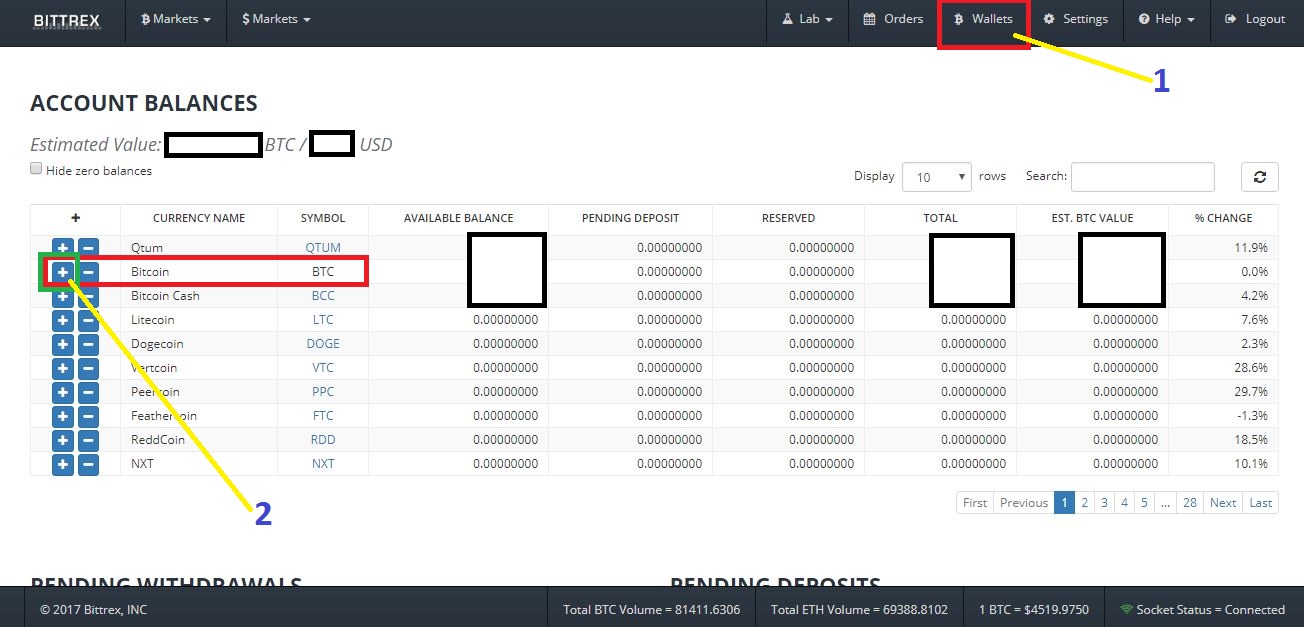Image resolution: width=1304 pixels, height=627 pixels.
Task: Select pagination page 1
Action: point(1064,503)
